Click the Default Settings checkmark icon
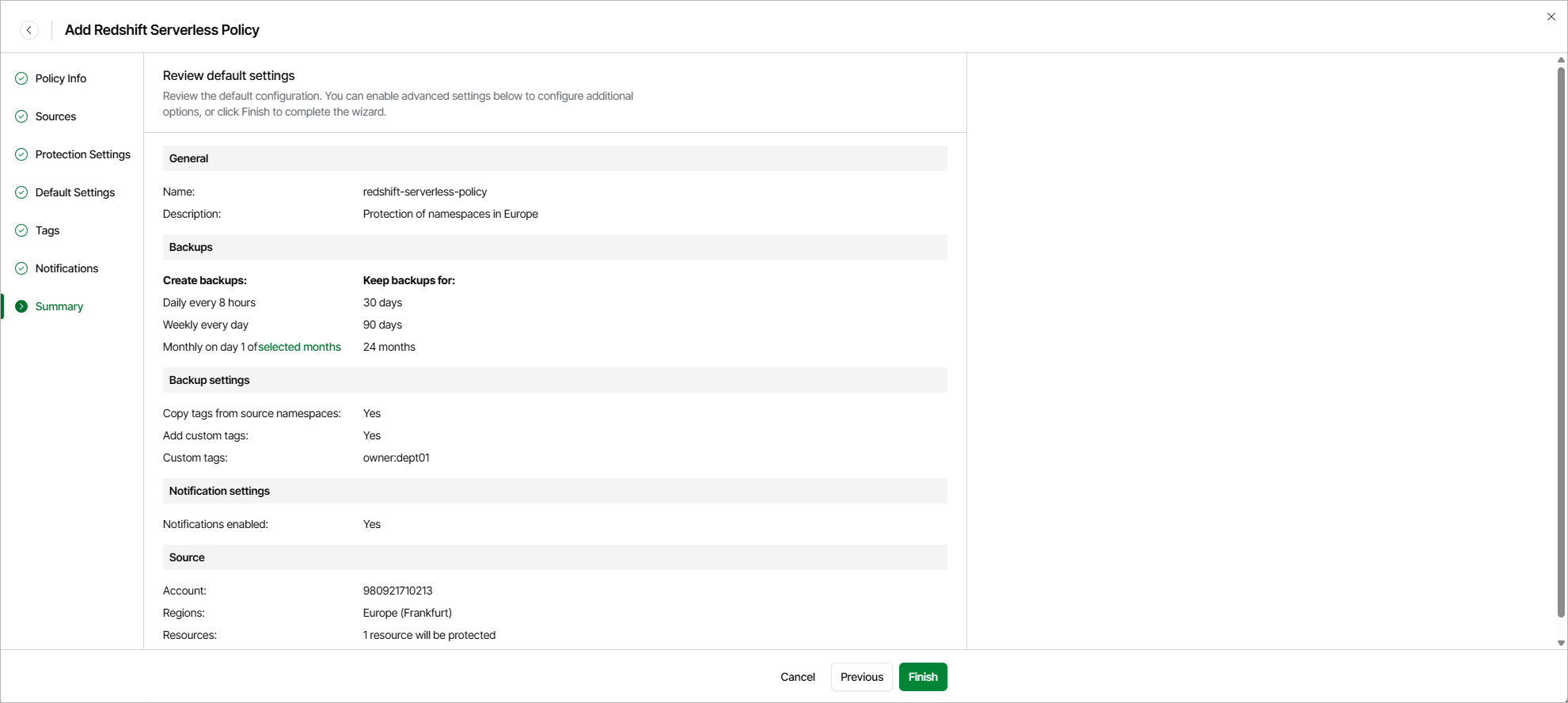 click(21, 192)
